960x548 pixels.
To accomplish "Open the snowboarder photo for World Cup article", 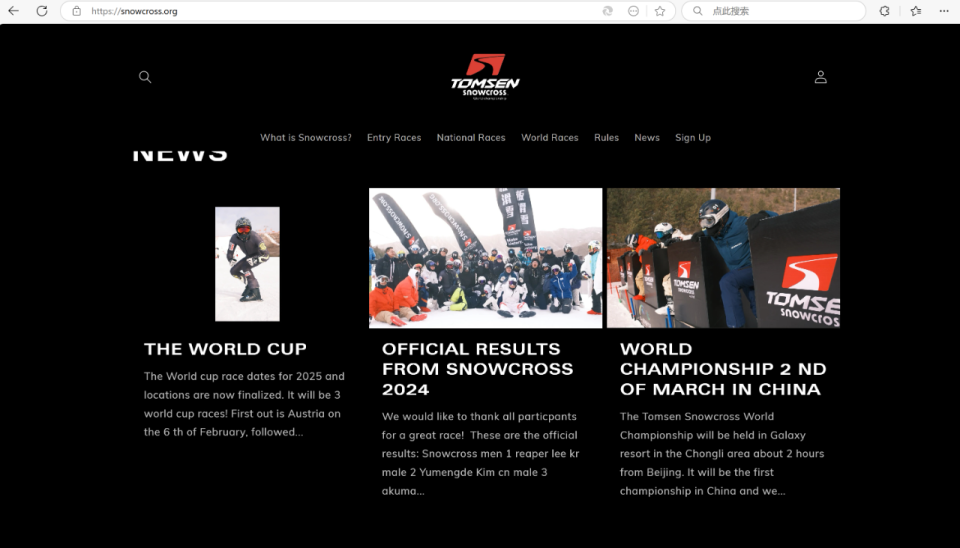I will click(x=247, y=264).
